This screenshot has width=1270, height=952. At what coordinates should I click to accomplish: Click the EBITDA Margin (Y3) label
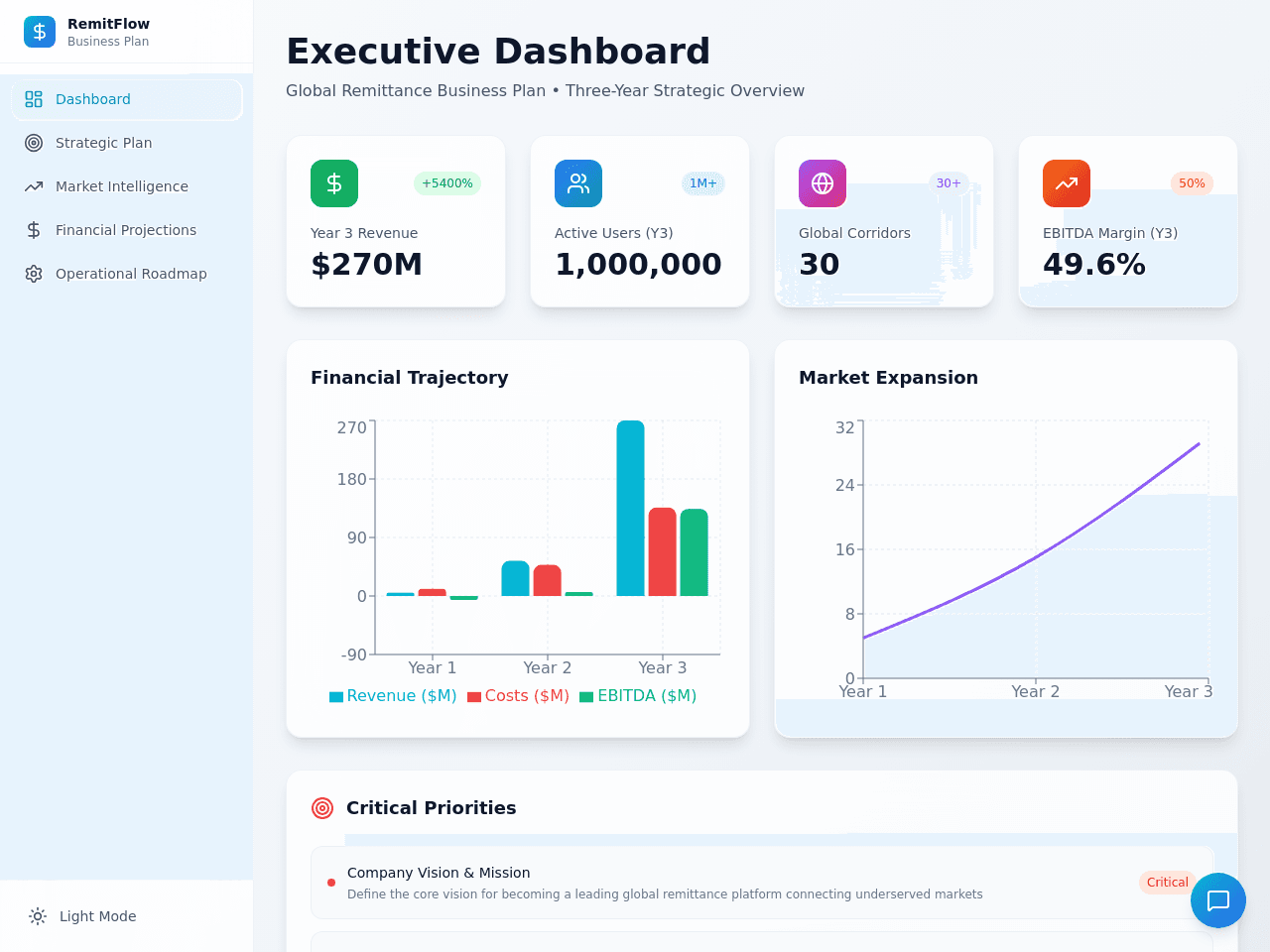[x=1110, y=233]
